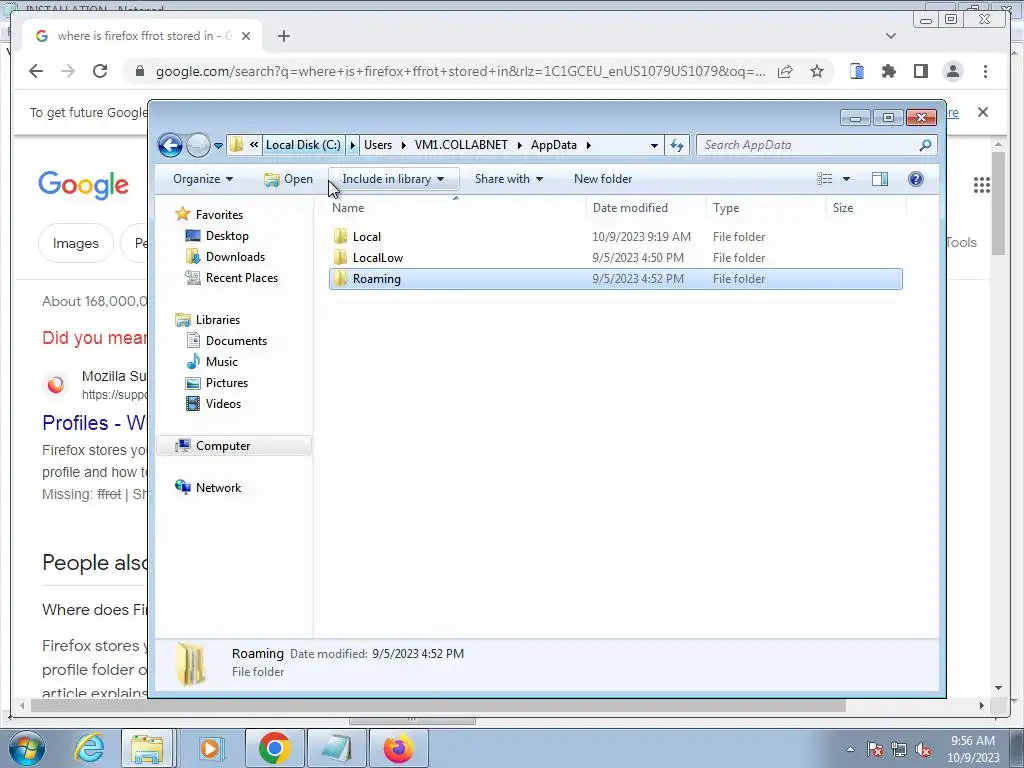Share this page icon in Chrome

pyautogui.click(x=785, y=71)
